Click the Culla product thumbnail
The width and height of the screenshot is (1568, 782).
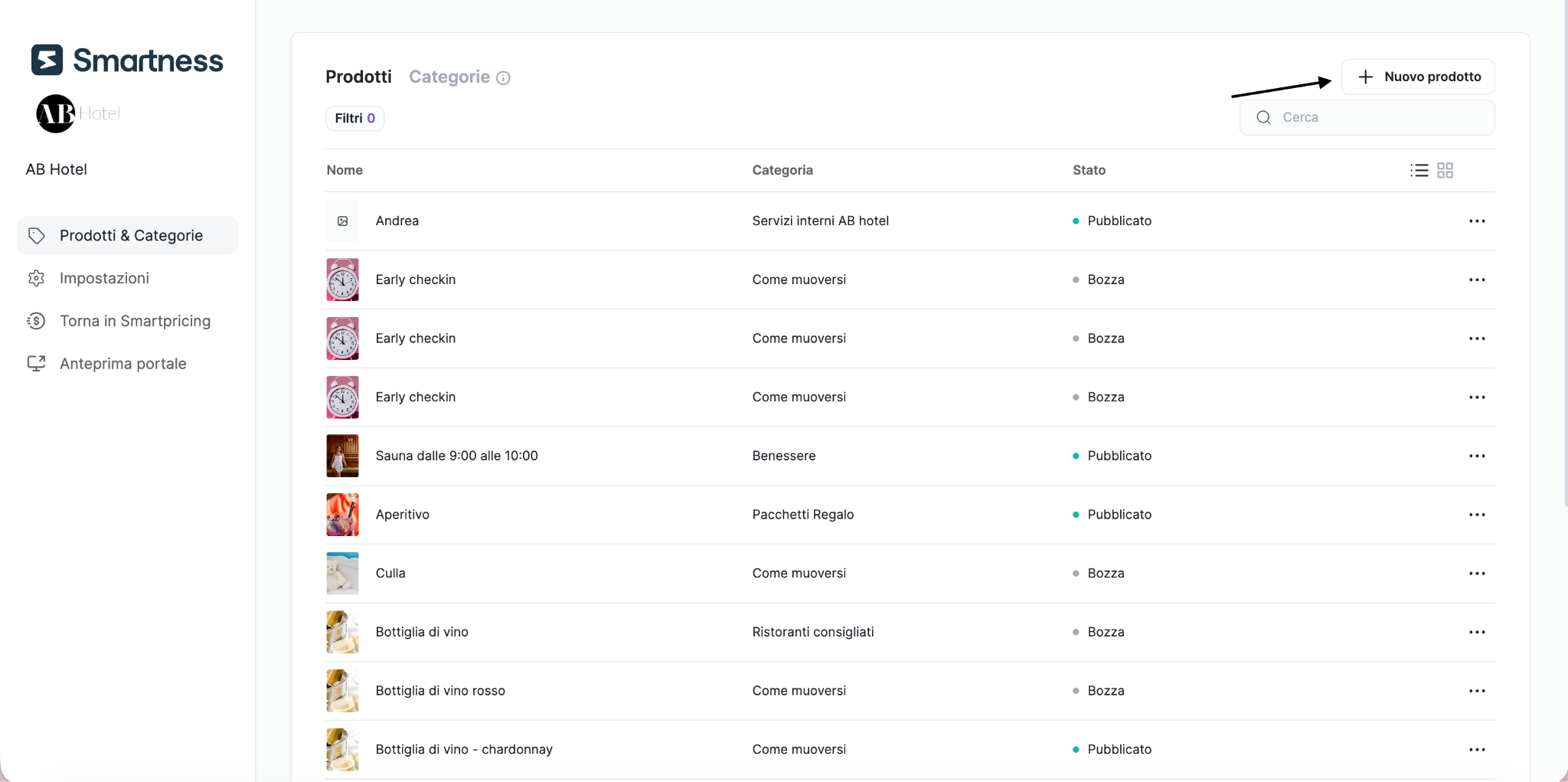(x=342, y=573)
